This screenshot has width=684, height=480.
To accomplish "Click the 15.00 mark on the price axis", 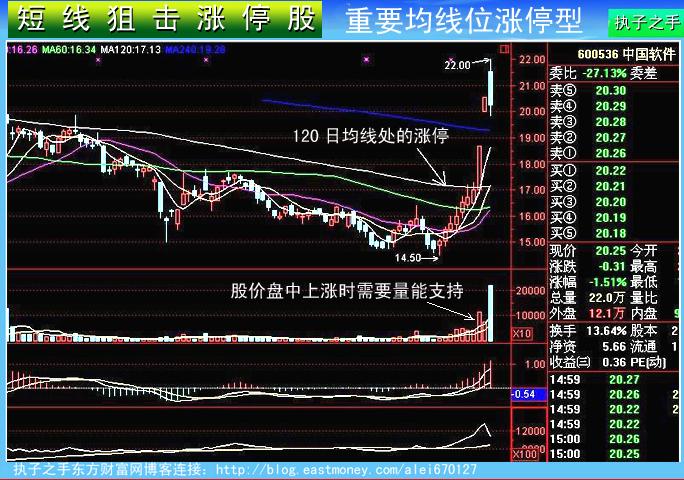I will coord(532,242).
